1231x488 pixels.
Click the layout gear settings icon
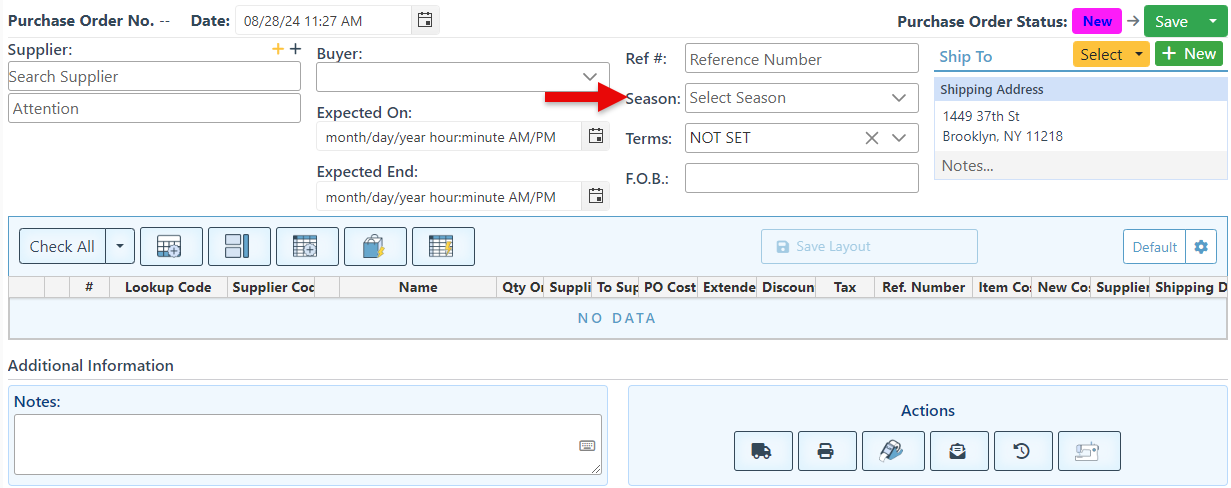(x=1201, y=247)
